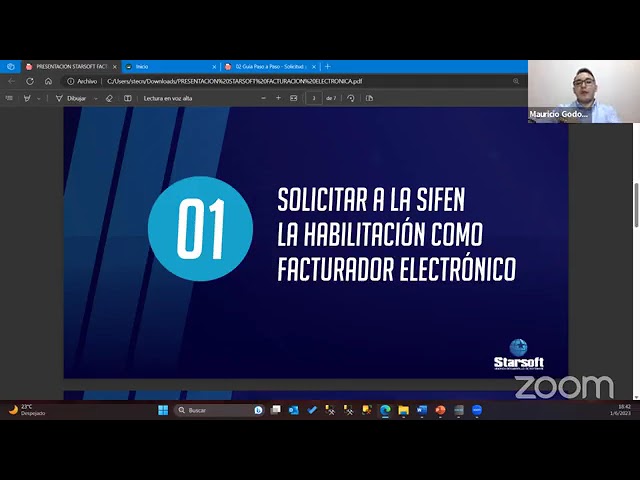The height and width of the screenshot is (480, 640).
Task: Switch to the PRESENTACION STARSOFT FACT tab
Action: 71,67
